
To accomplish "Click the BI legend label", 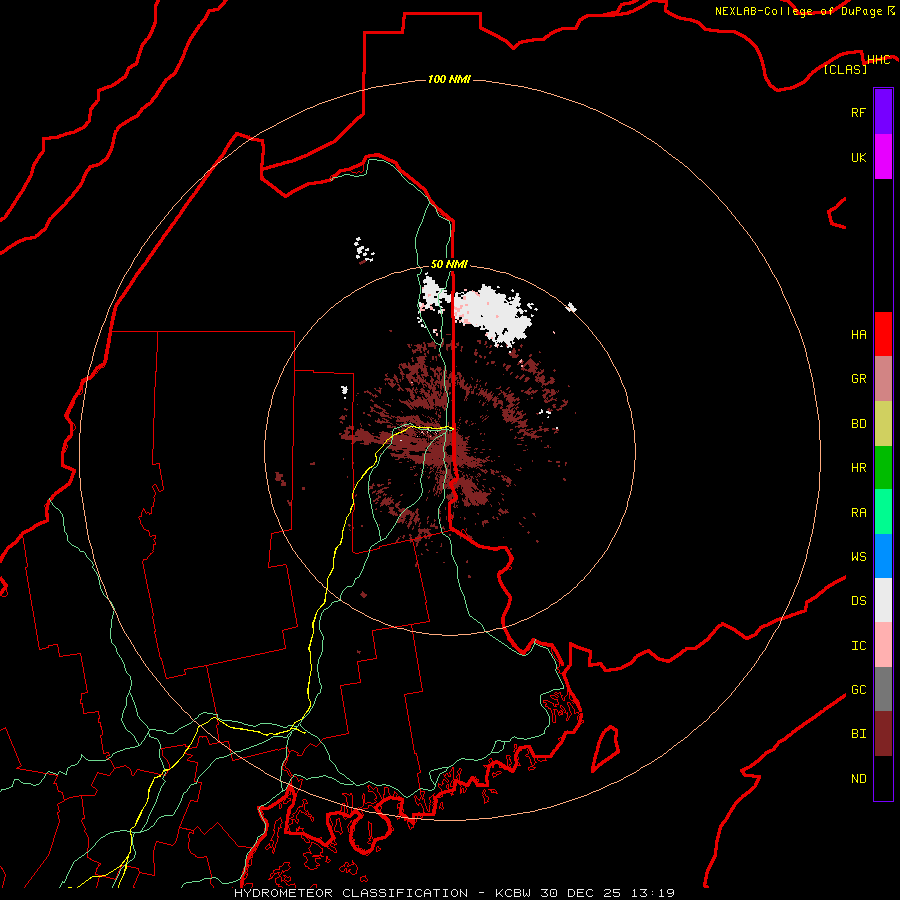I will click(x=858, y=734).
